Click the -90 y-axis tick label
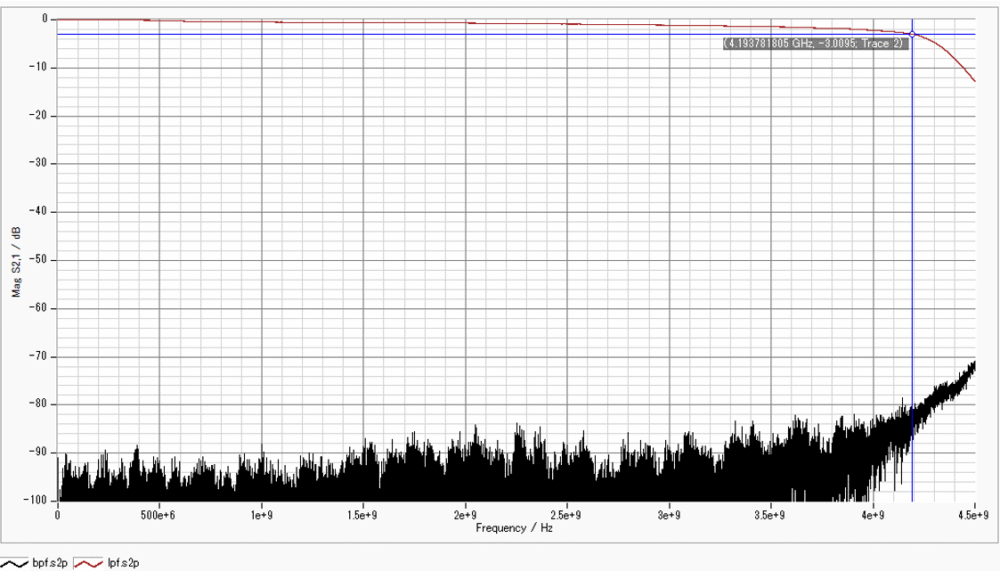1000x571 pixels. coord(40,452)
